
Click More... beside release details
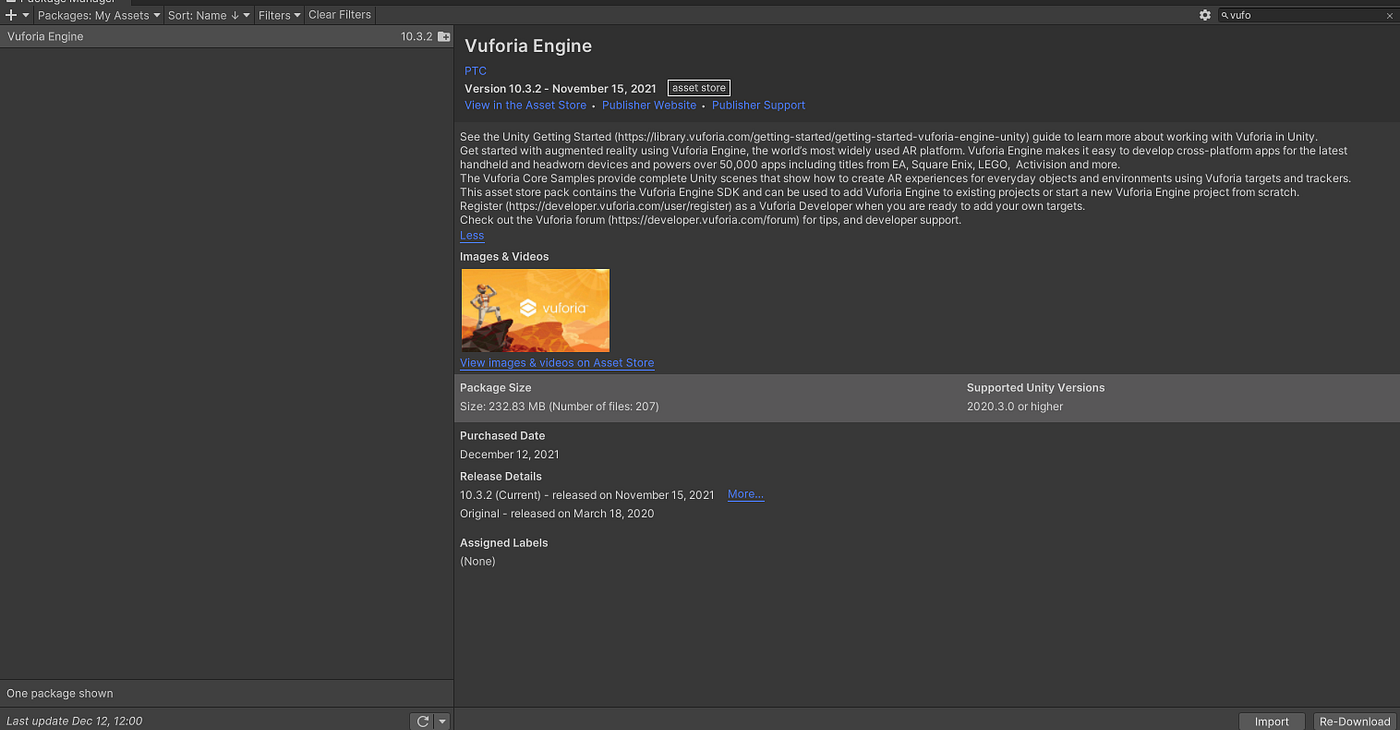pyautogui.click(x=746, y=494)
